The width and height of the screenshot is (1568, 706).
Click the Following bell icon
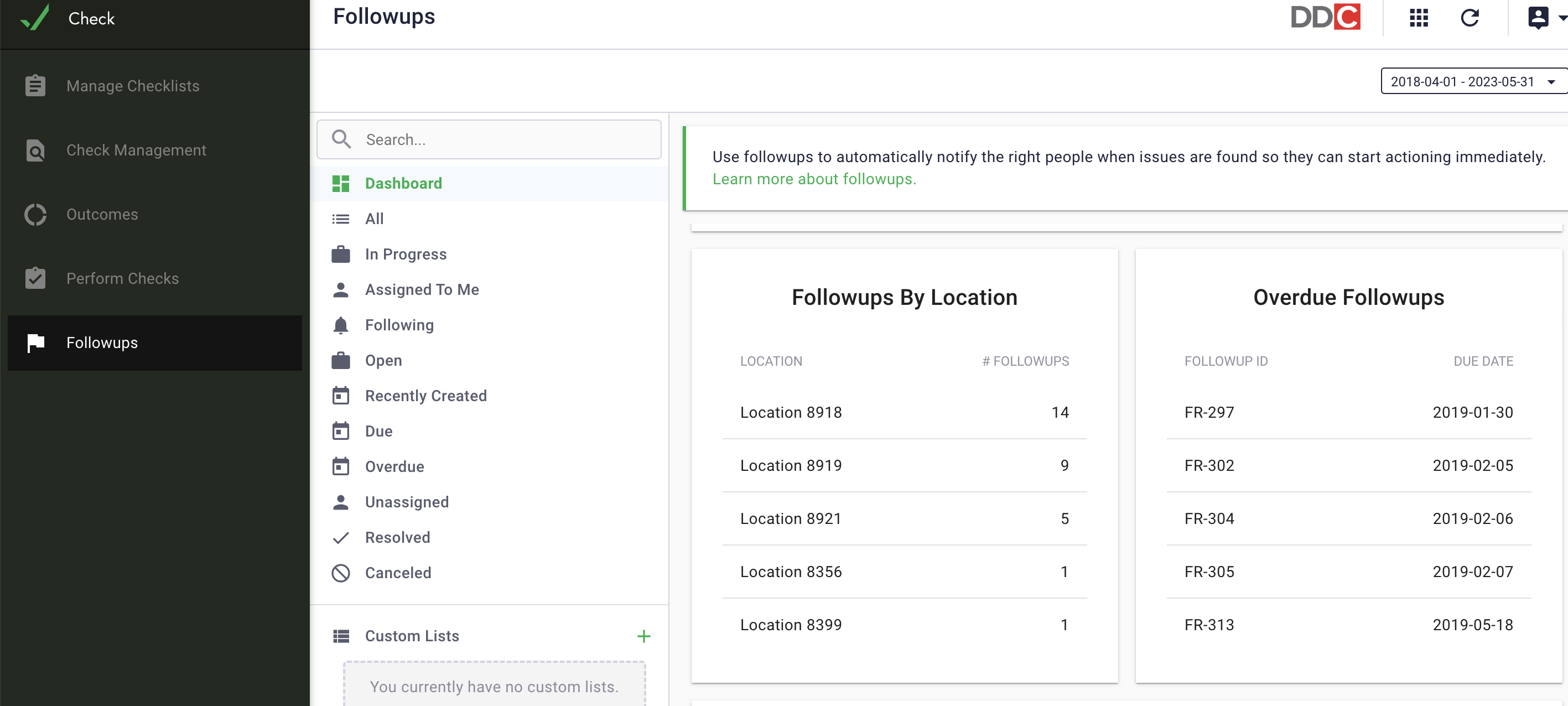coord(340,325)
